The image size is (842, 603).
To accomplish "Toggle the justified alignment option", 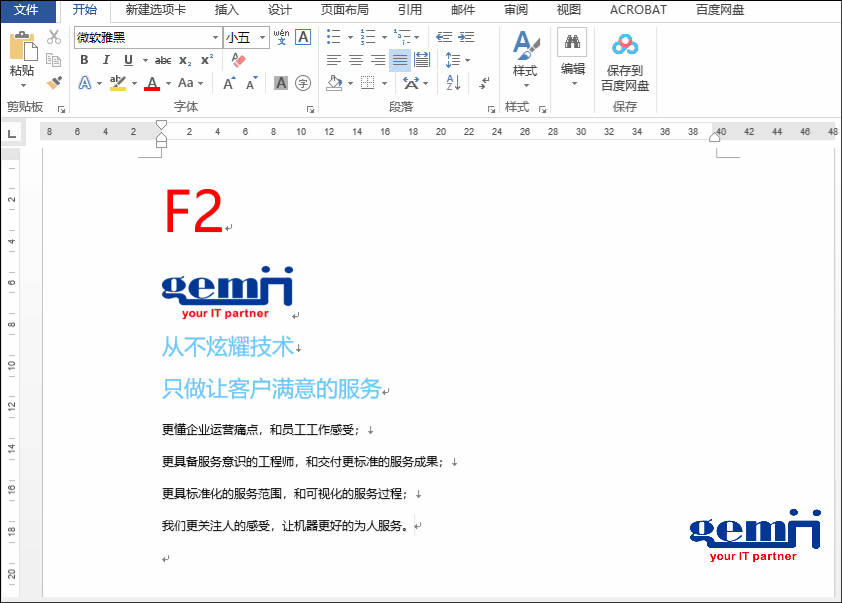I will pos(399,59).
